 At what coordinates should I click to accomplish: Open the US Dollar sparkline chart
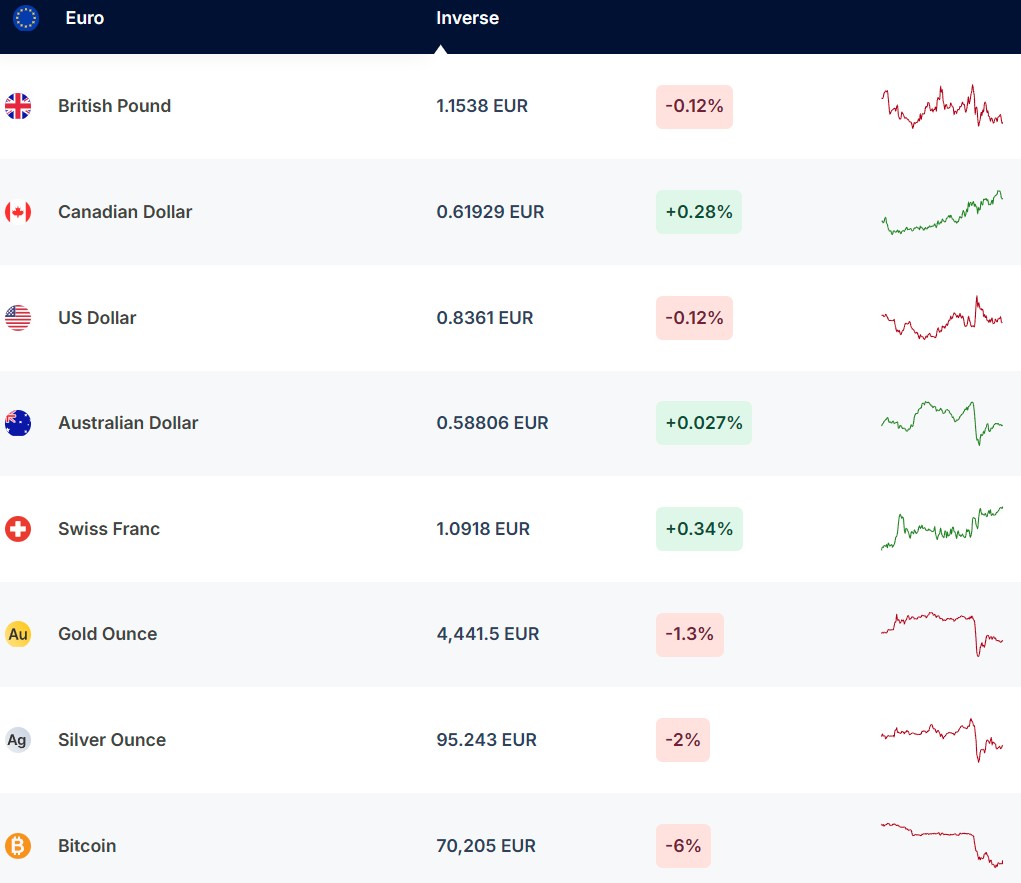click(941, 318)
